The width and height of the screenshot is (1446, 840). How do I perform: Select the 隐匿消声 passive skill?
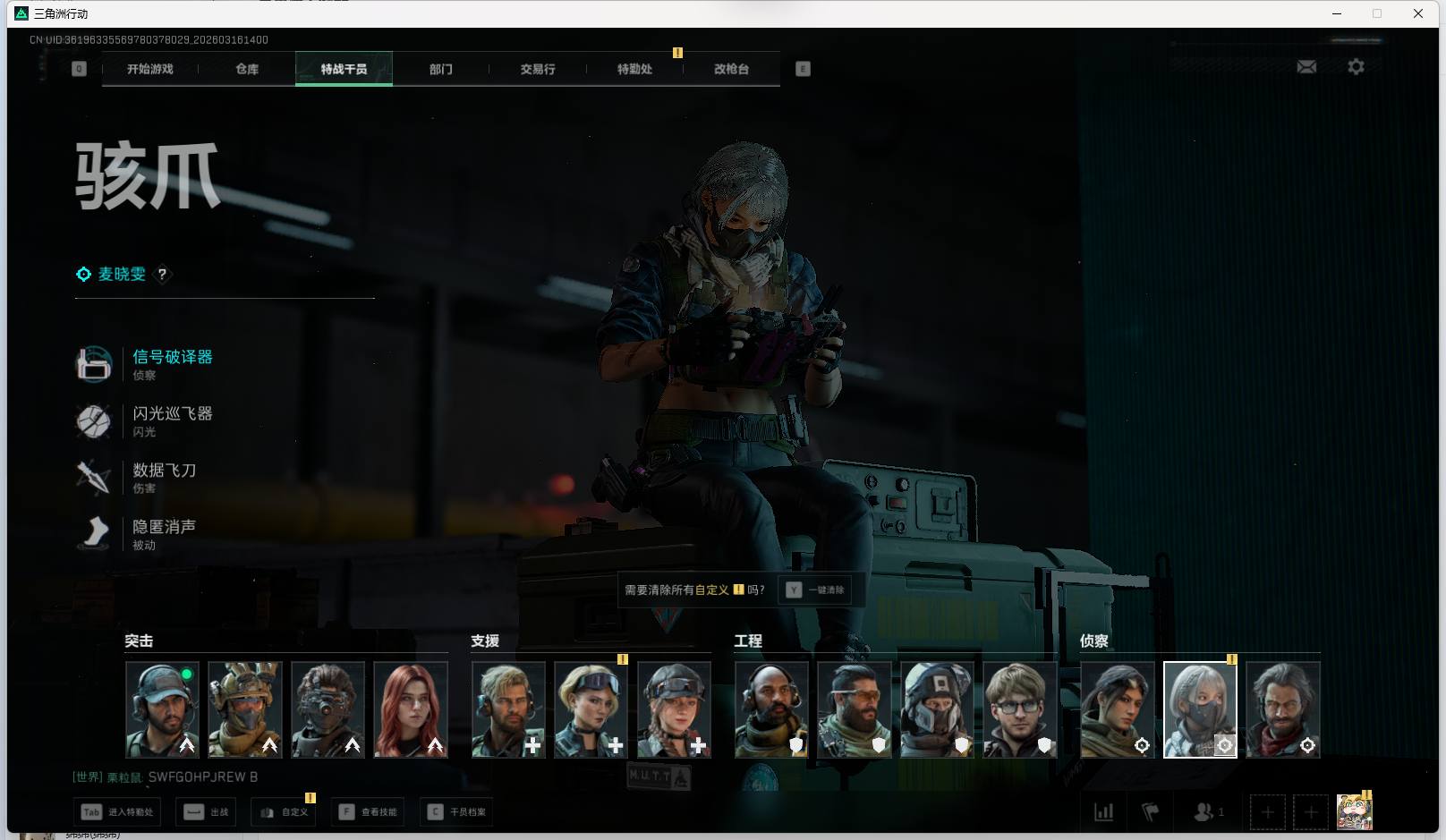(137, 533)
